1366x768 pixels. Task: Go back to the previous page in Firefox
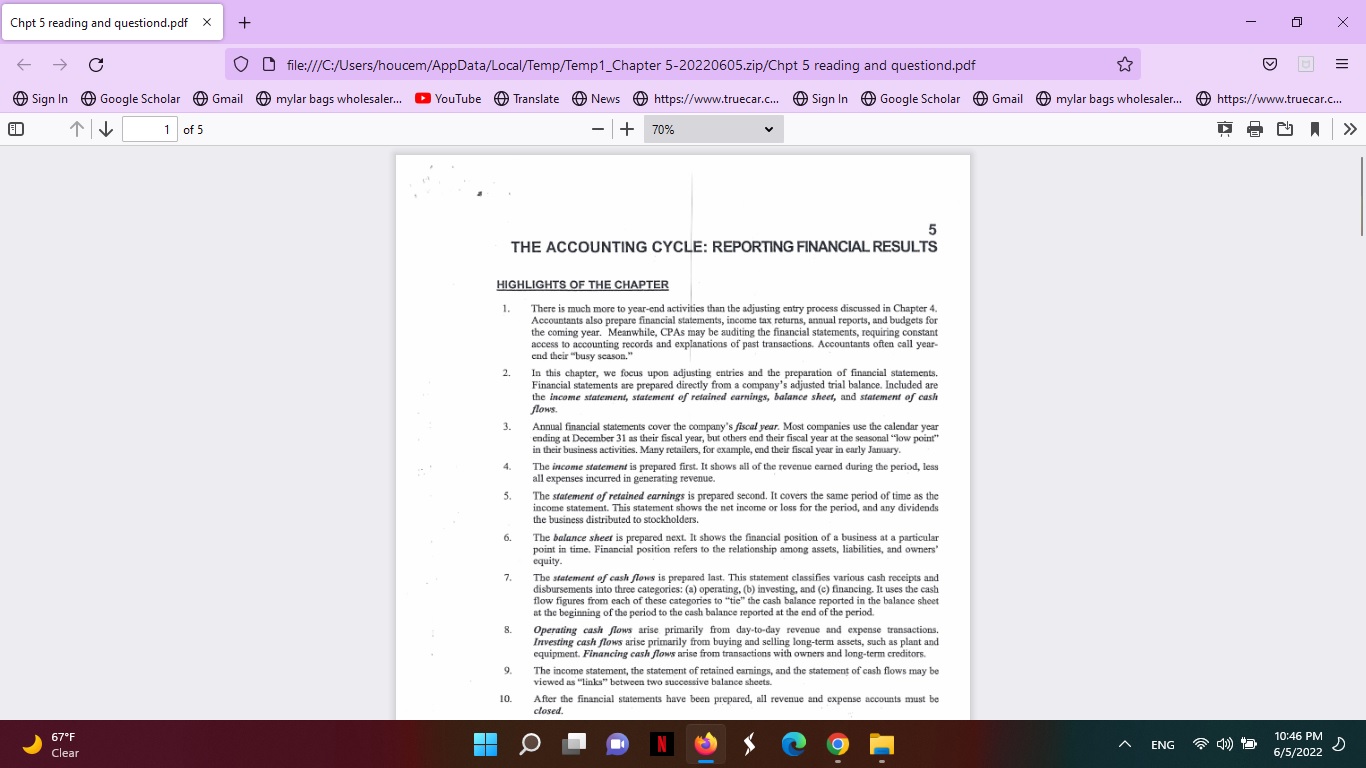point(24,65)
